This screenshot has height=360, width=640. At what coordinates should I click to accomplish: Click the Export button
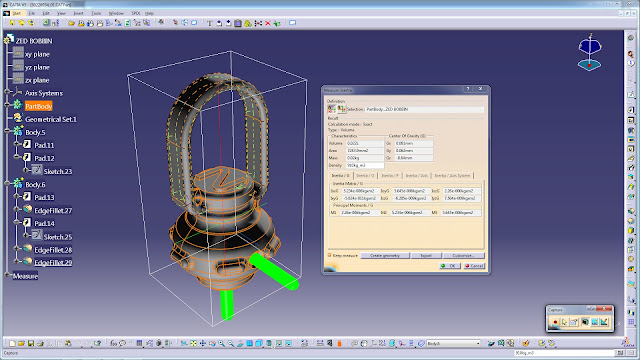pos(426,256)
